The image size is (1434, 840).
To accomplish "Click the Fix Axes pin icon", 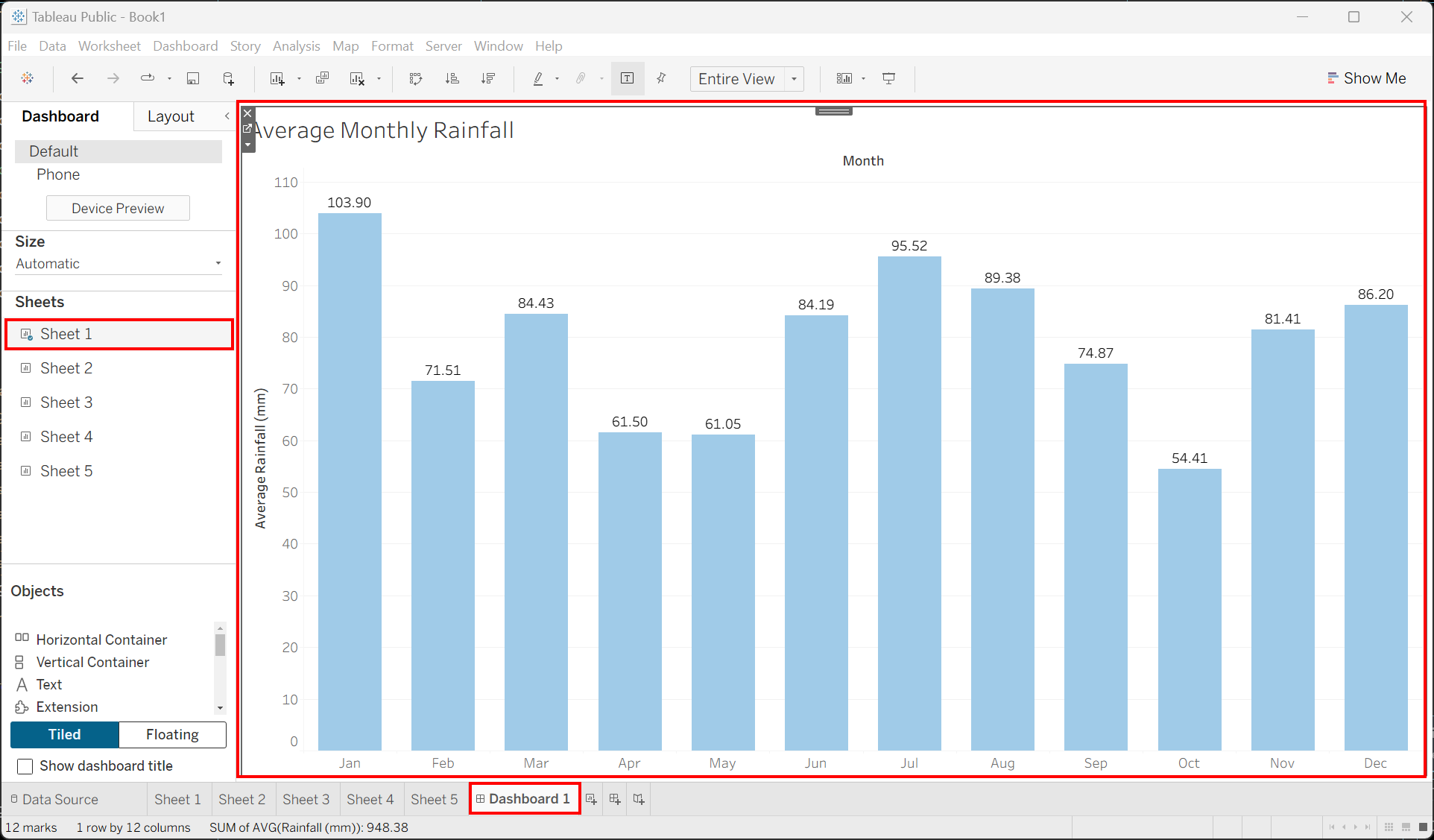I will pos(661,78).
